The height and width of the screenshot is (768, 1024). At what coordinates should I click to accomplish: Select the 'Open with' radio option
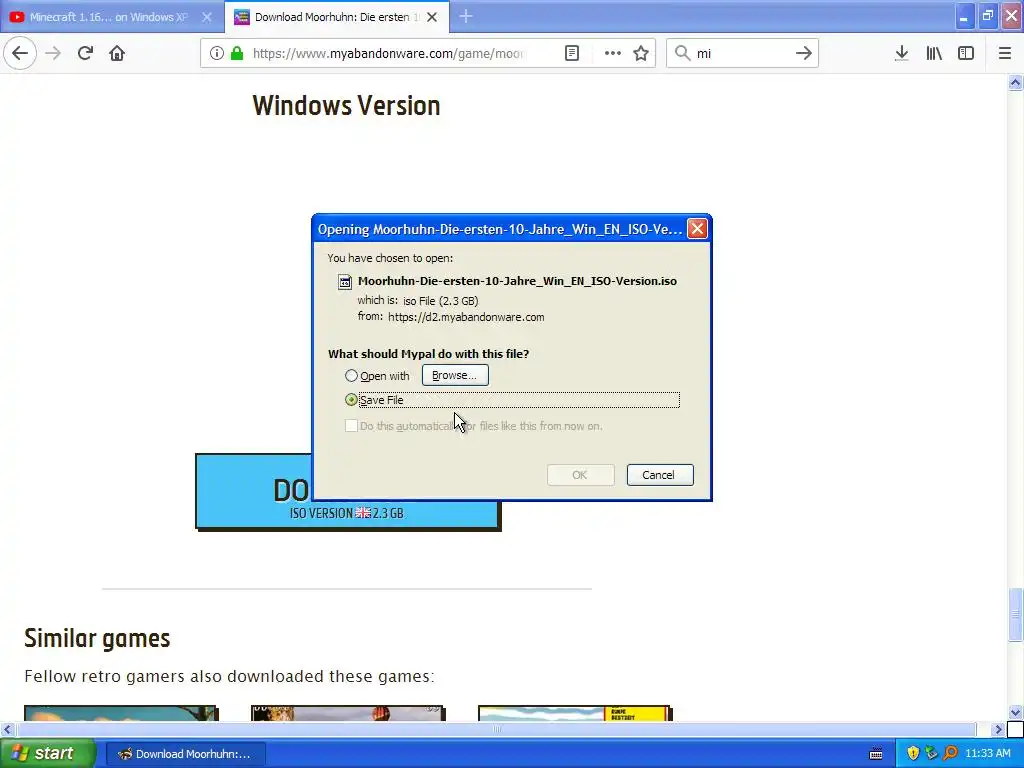click(x=351, y=376)
